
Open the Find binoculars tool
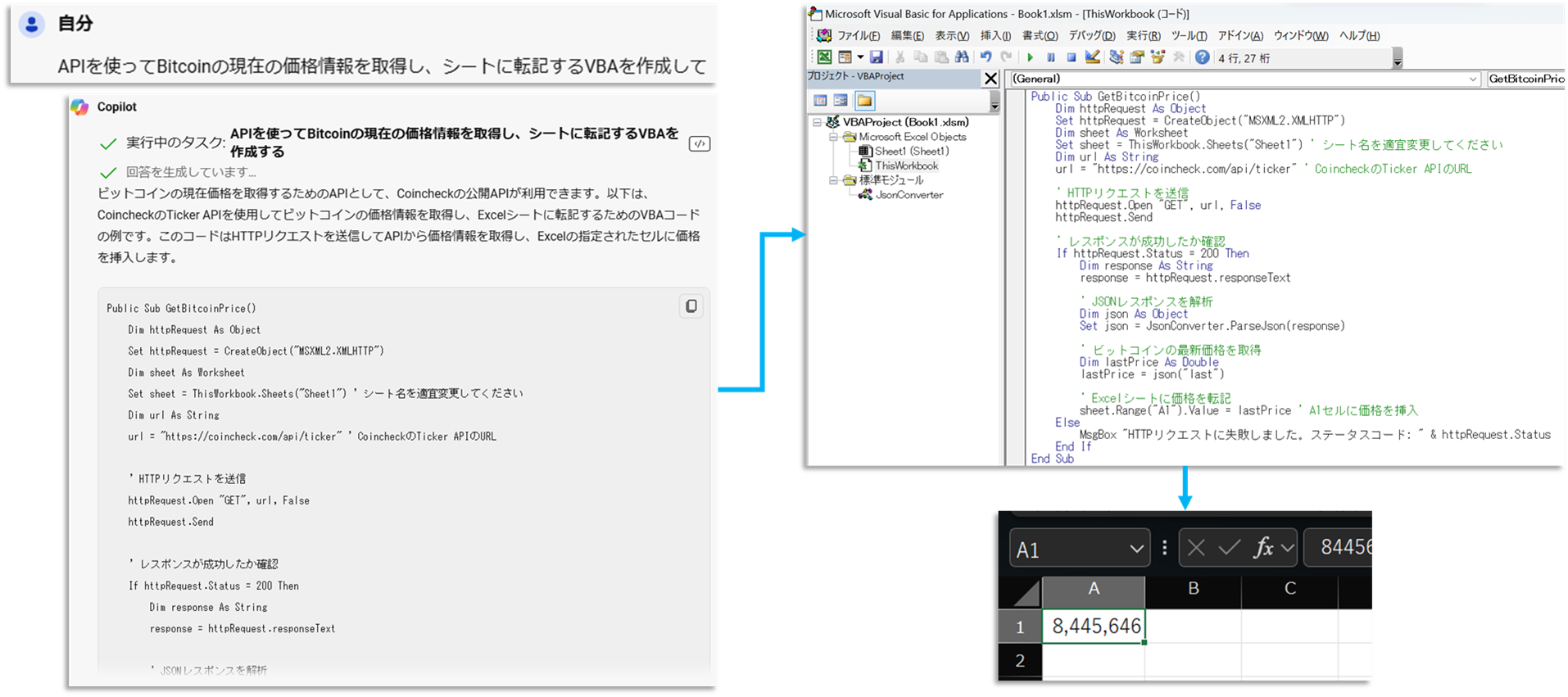(962, 57)
